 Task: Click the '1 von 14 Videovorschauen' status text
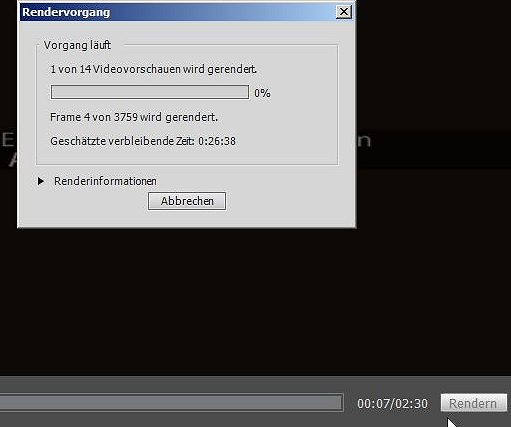click(154, 69)
